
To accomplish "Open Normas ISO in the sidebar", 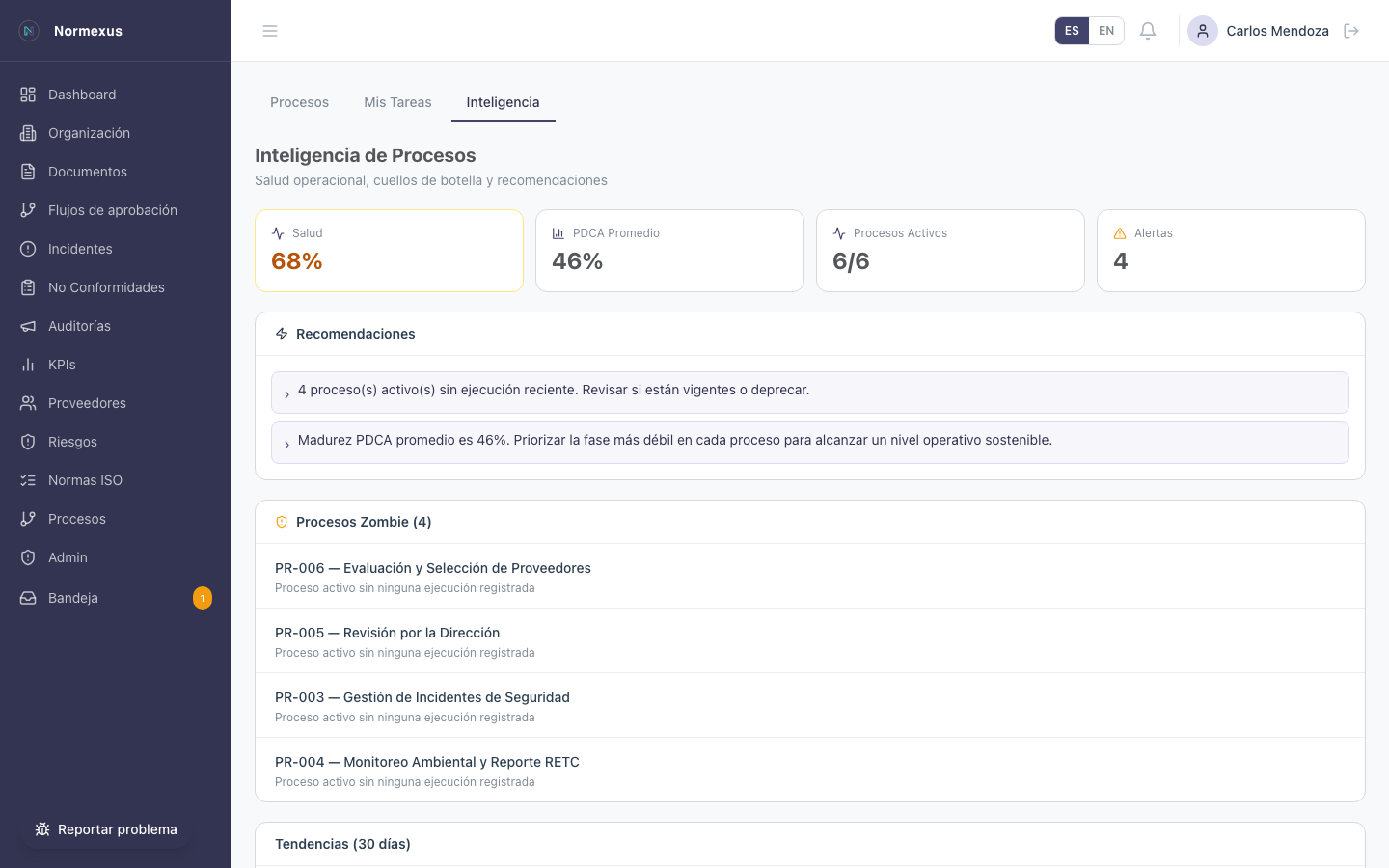I will pos(85,480).
